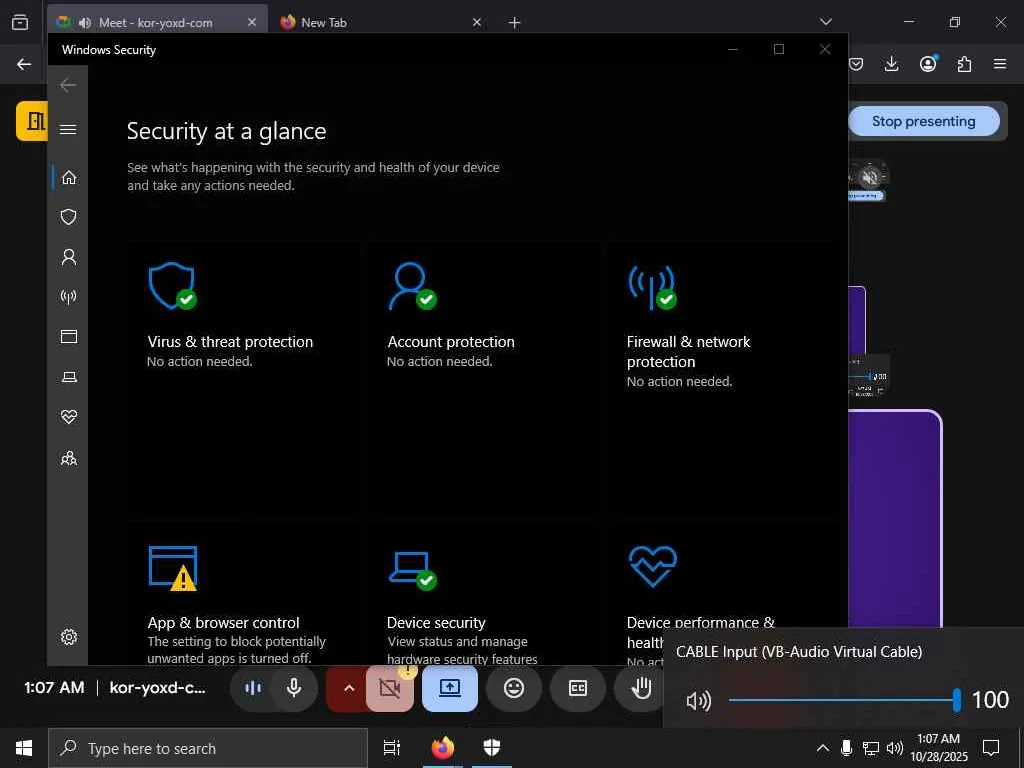This screenshot has width=1024, height=768.
Task: Click Stop presenting in Meet
Action: pos(923,121)
